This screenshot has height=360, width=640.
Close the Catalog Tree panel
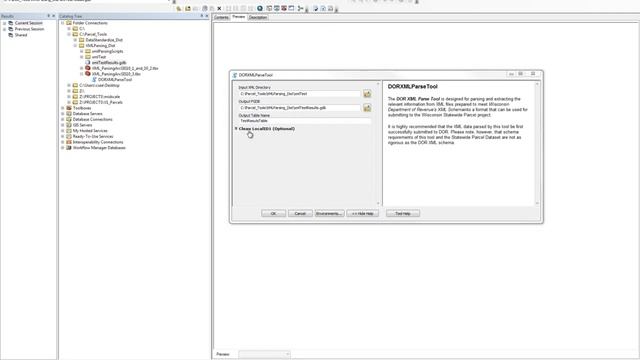(x=207, y=16)
